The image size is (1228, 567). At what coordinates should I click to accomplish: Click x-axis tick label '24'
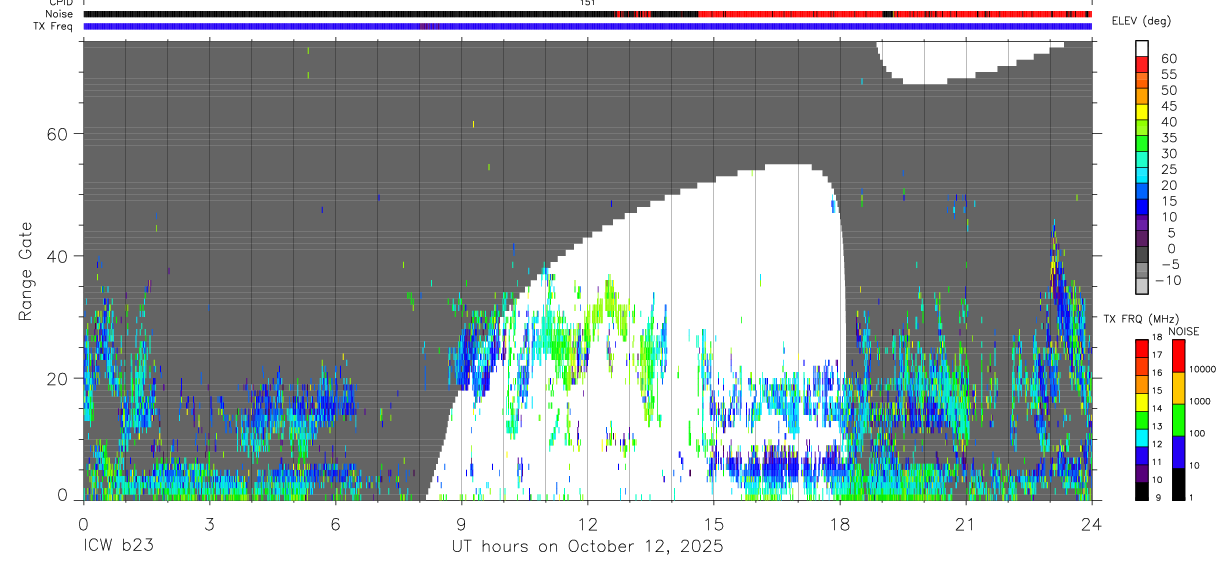(1091, 525)
